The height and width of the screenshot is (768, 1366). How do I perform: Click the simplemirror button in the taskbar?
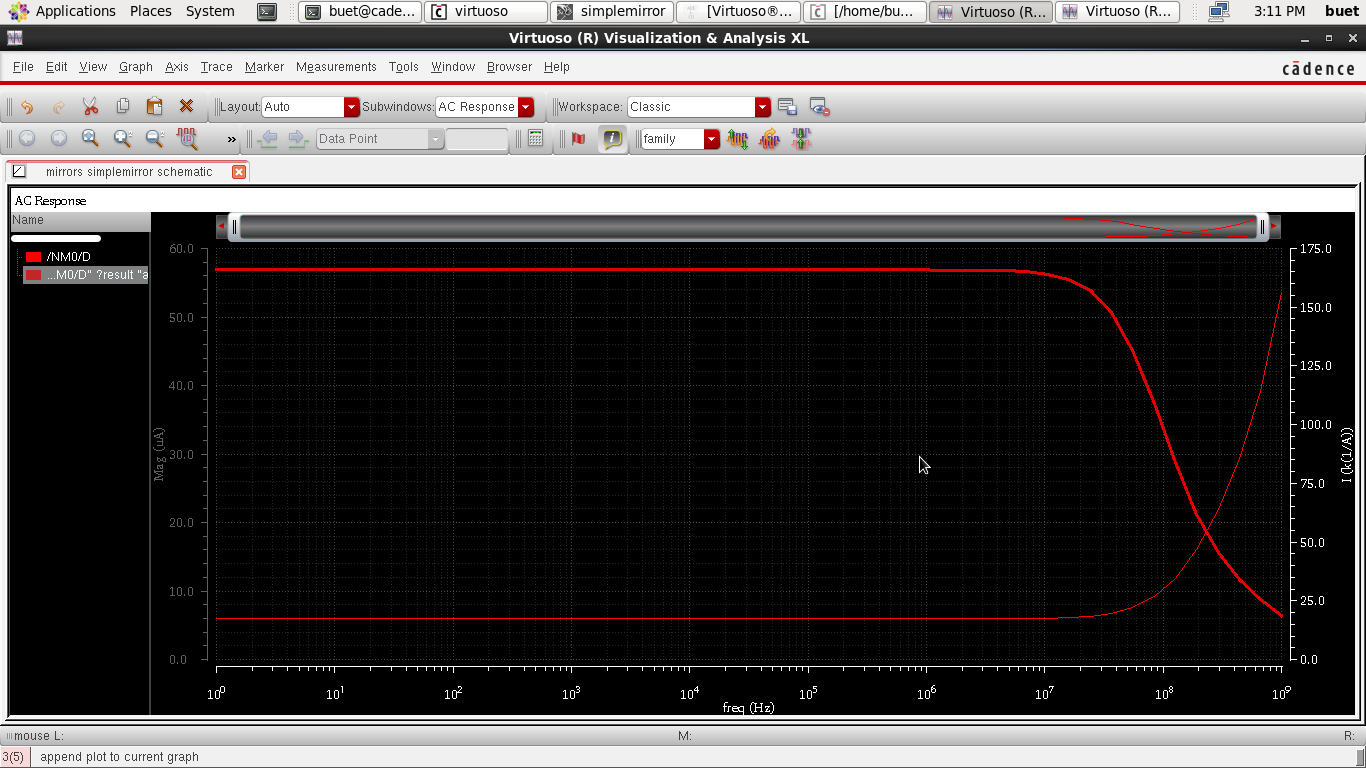(x=612, y=11)
